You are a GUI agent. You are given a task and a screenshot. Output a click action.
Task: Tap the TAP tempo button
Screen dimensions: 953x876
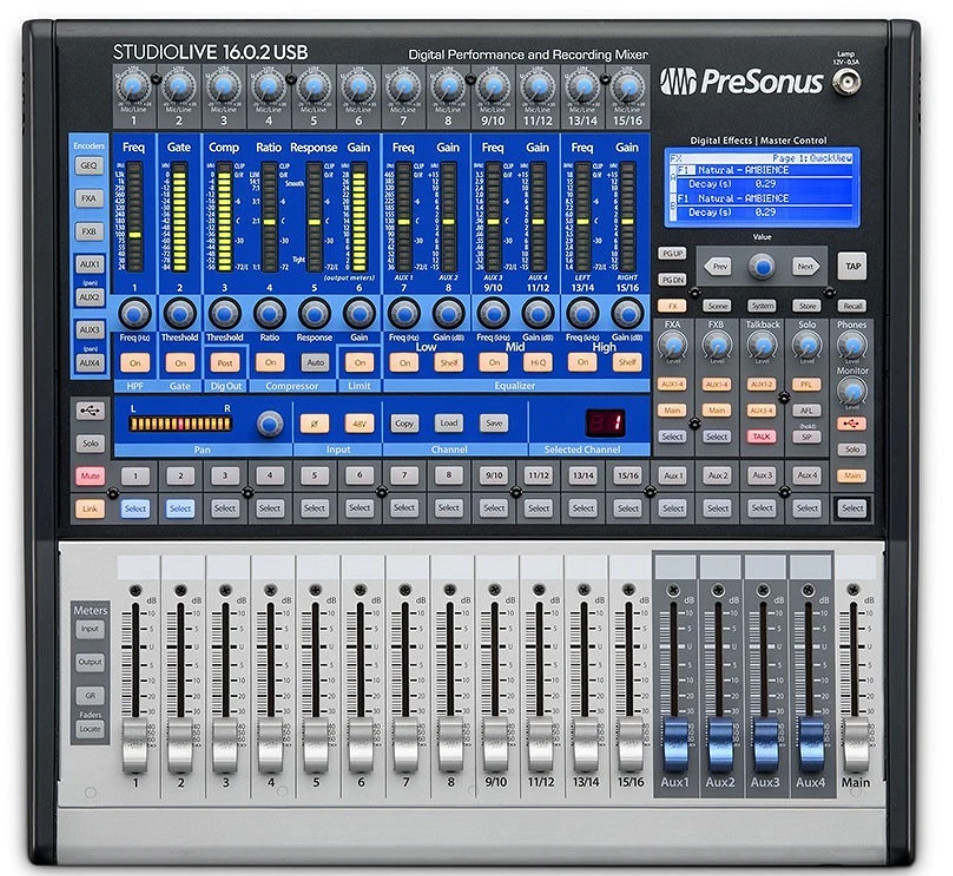853,266
